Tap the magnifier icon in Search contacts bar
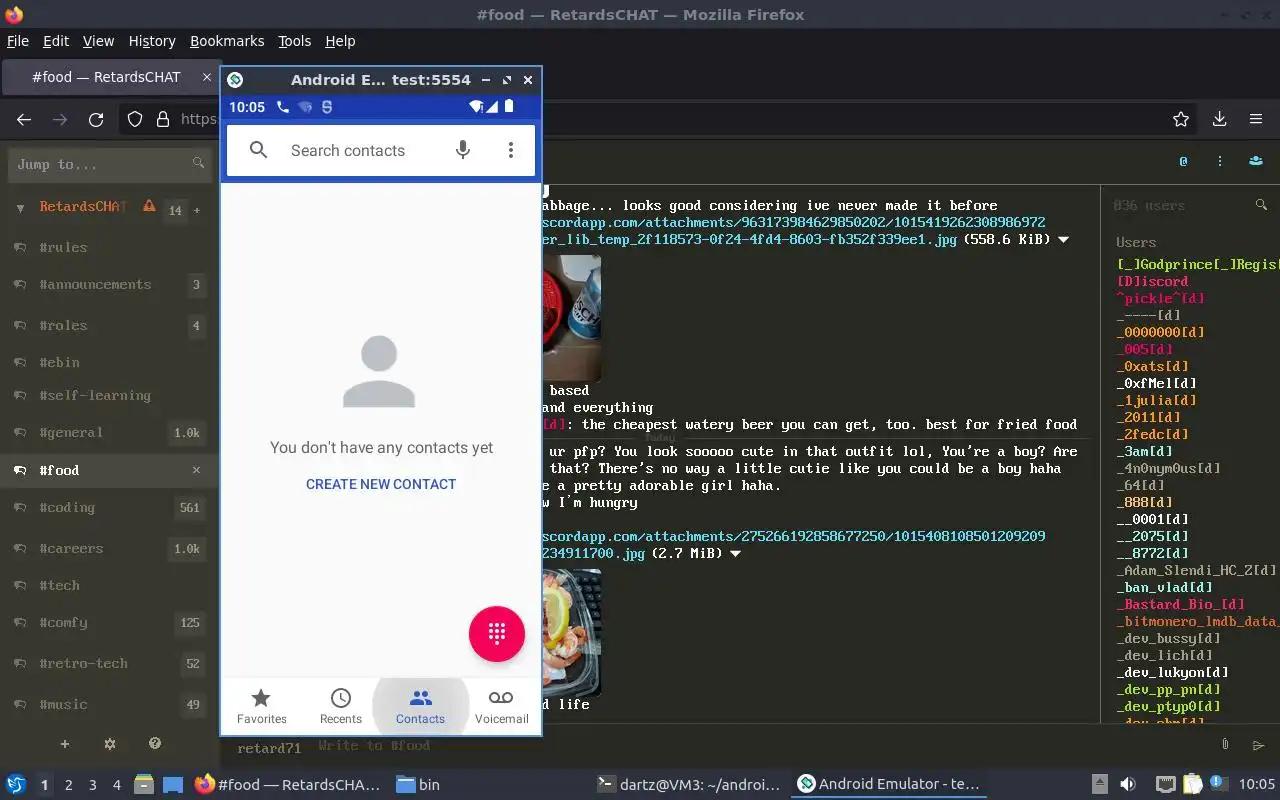Screen dimensions: 1280x800 pyautogui.click(x=258, y=150)
